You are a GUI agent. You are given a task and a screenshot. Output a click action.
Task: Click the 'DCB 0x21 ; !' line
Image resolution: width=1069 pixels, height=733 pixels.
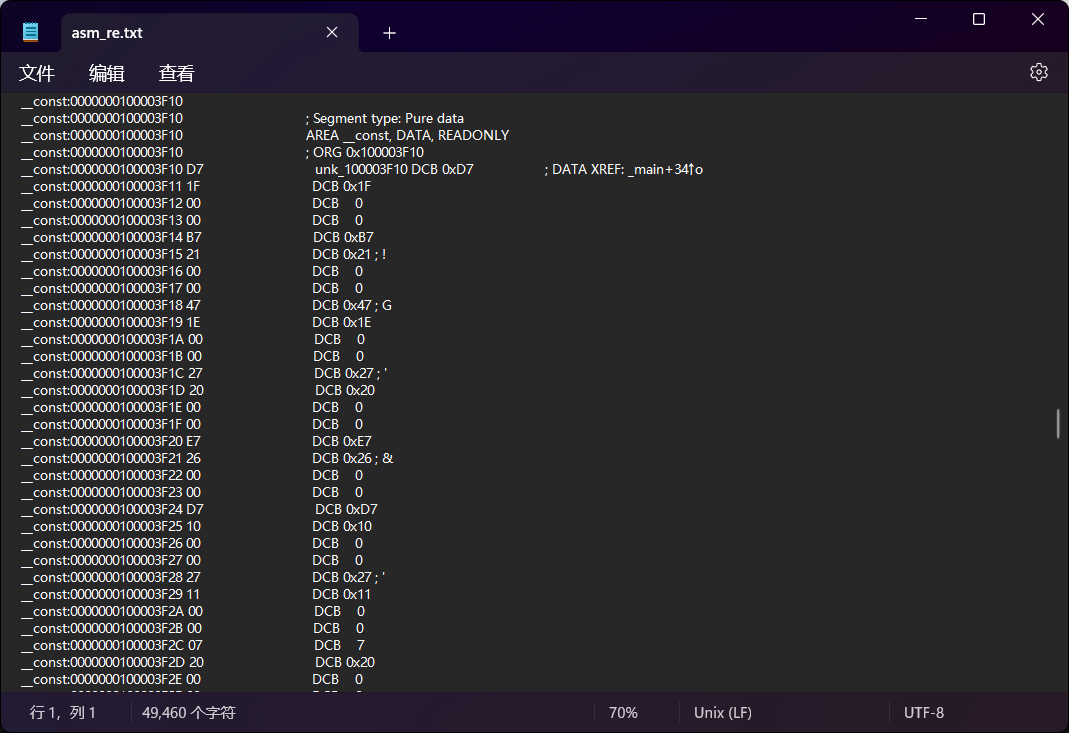tap(349, 254)
